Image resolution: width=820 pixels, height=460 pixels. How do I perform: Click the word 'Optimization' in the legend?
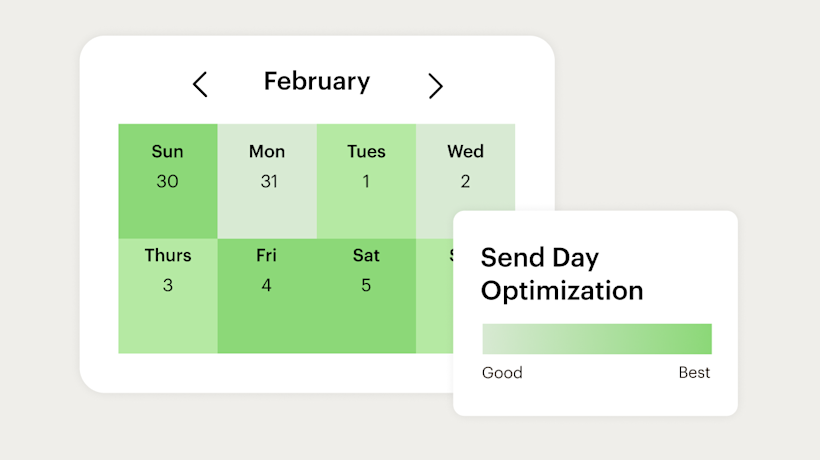[x=562, y=291]
